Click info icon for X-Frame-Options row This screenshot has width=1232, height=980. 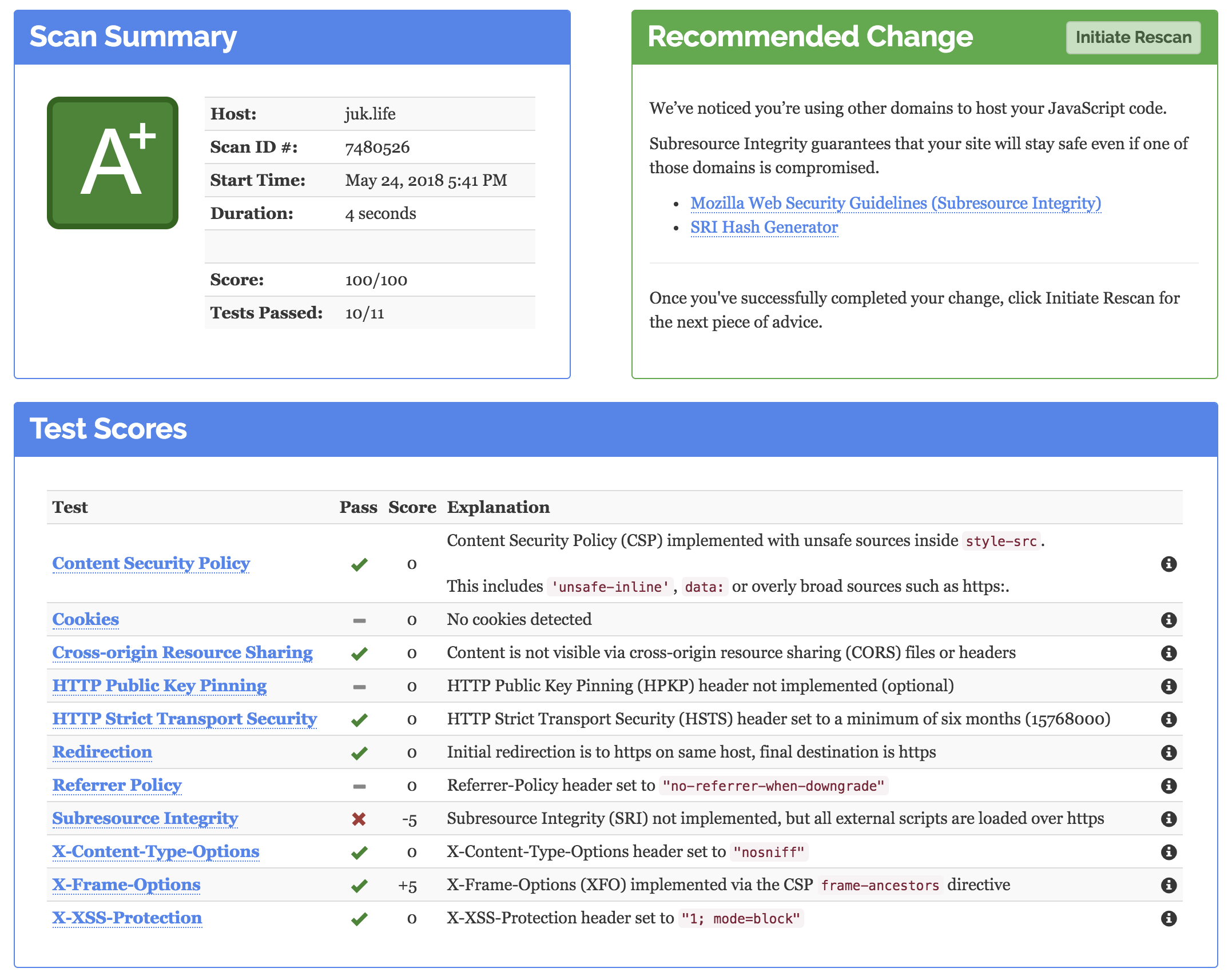(1169, 885)
